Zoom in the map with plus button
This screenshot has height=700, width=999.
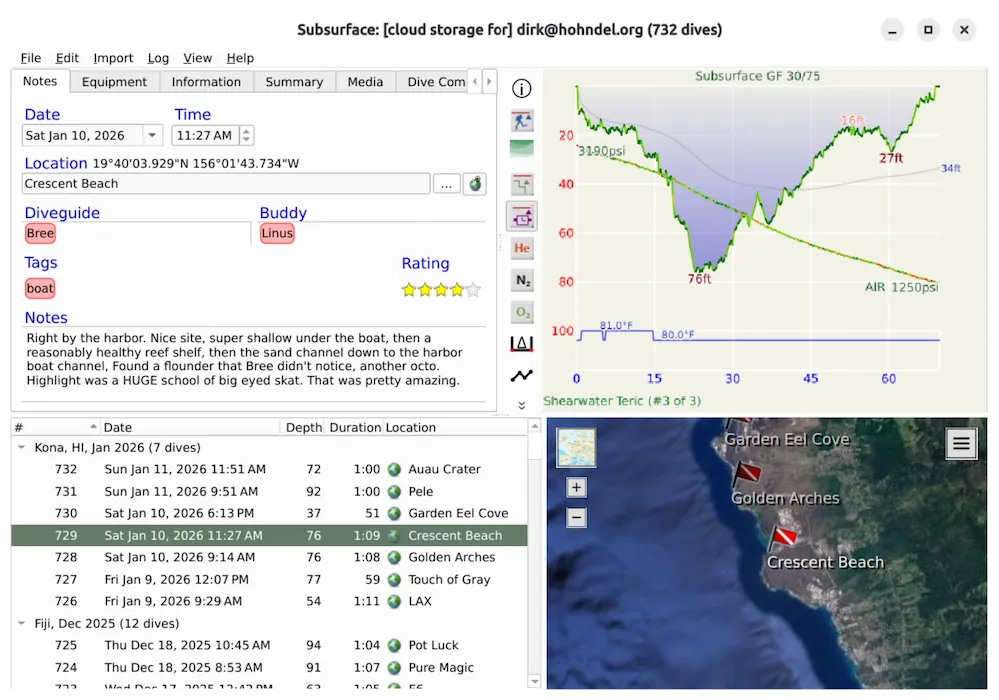pos(576,488)
